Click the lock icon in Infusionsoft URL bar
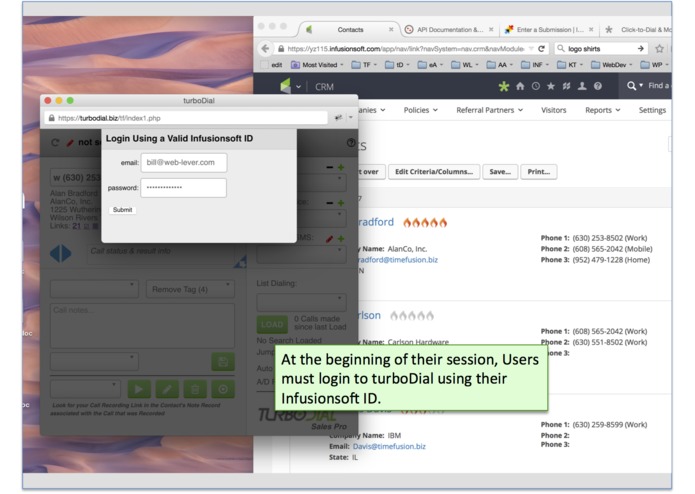This screenshot has width=695, height=494. click(x=281, y=49)
